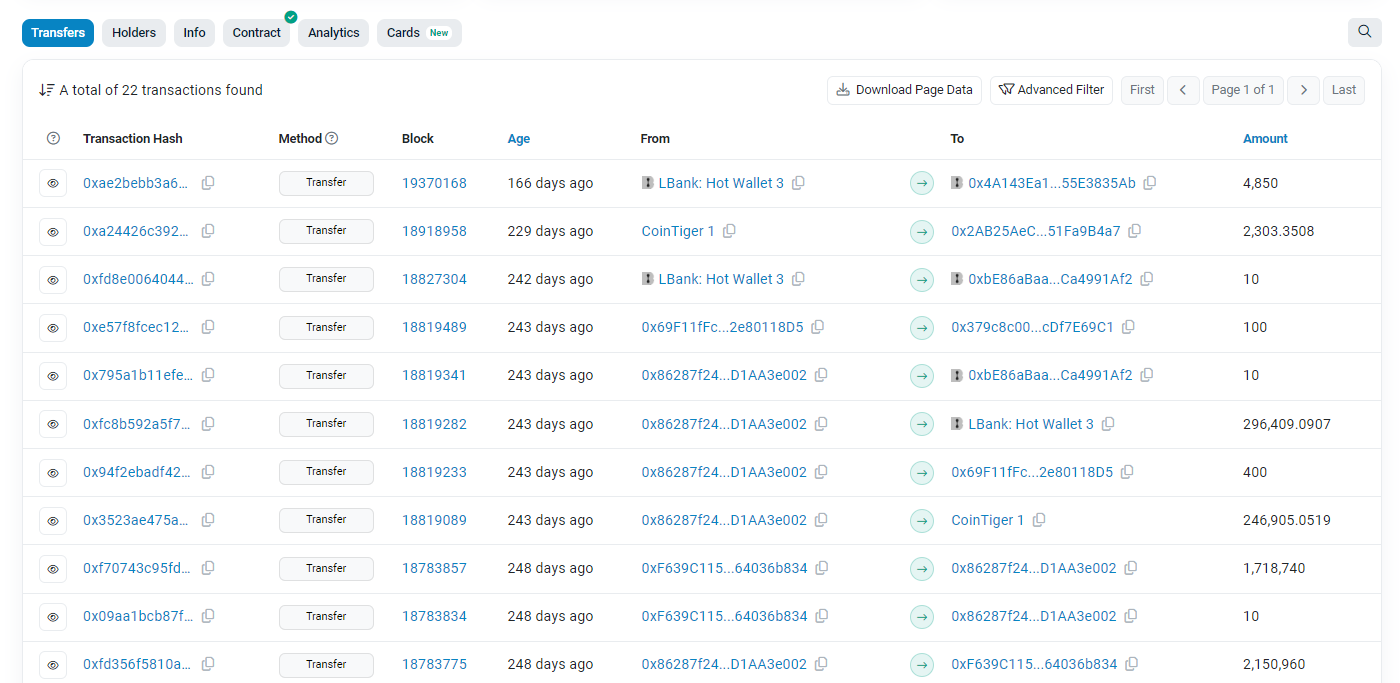Image resolution: width=1400 pixels, height=683 pixels.
Task: Toggle eye preview for transaction 0xa24426c392
Action: pyautogui.click(x=53, y=231)
